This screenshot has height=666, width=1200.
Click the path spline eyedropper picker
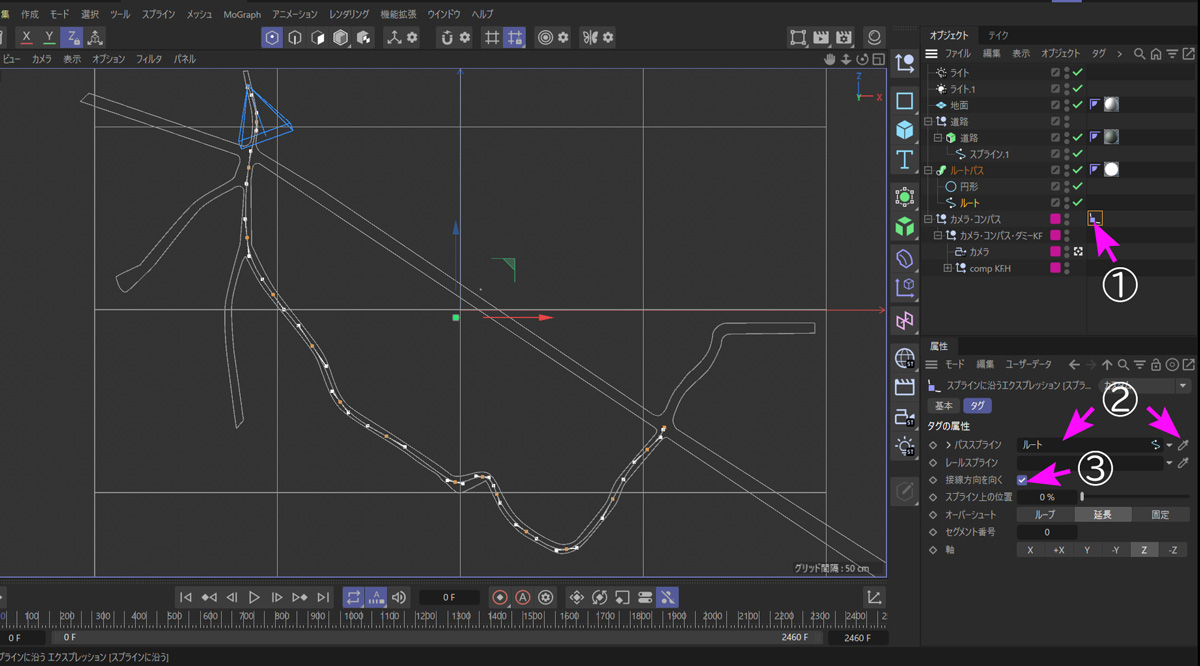click(x=1183, y=444)
